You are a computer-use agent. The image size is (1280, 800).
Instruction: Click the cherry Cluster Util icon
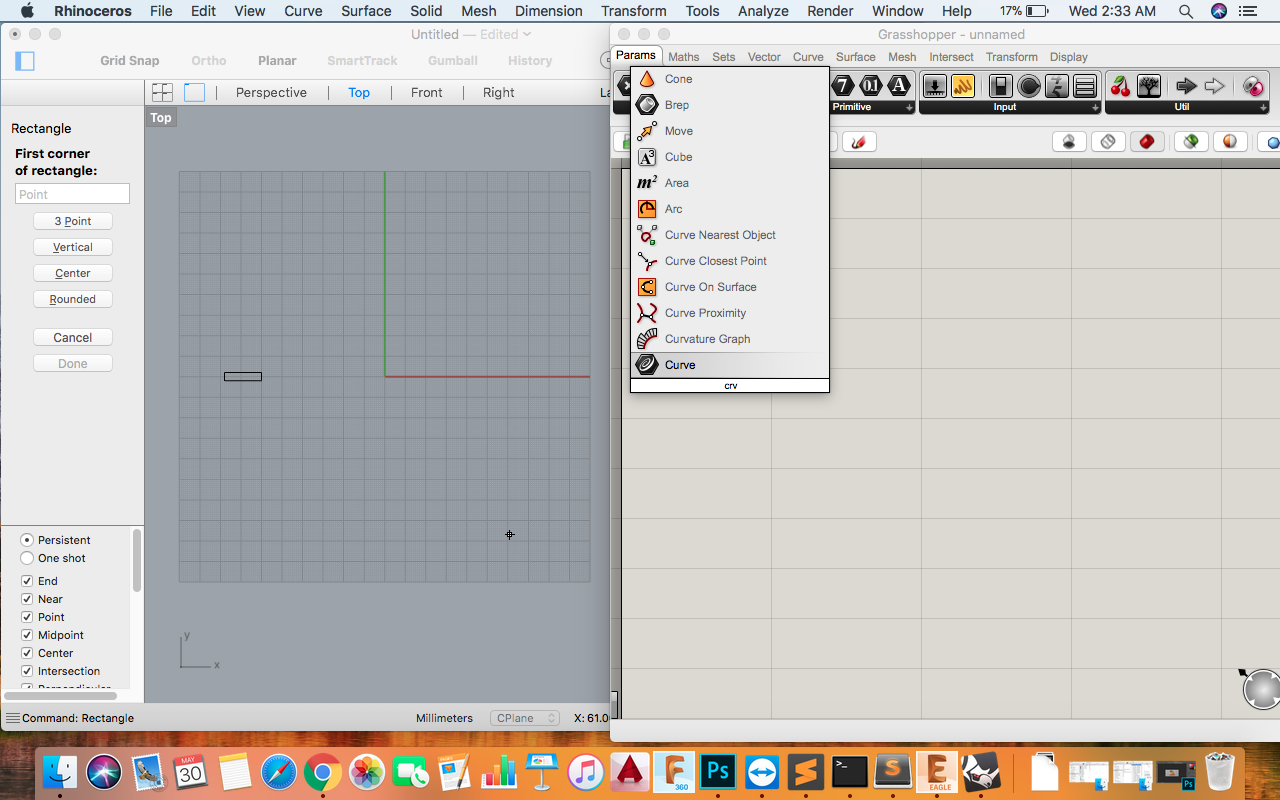coord(1121,86)
